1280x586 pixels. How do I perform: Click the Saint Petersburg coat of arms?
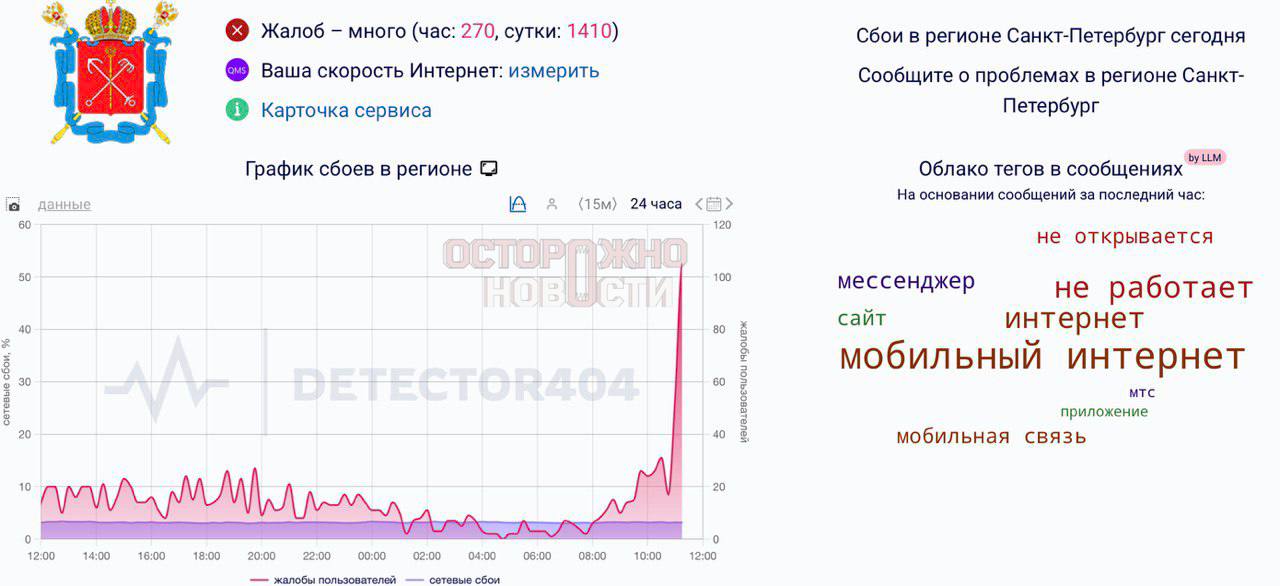click(109, 72)
